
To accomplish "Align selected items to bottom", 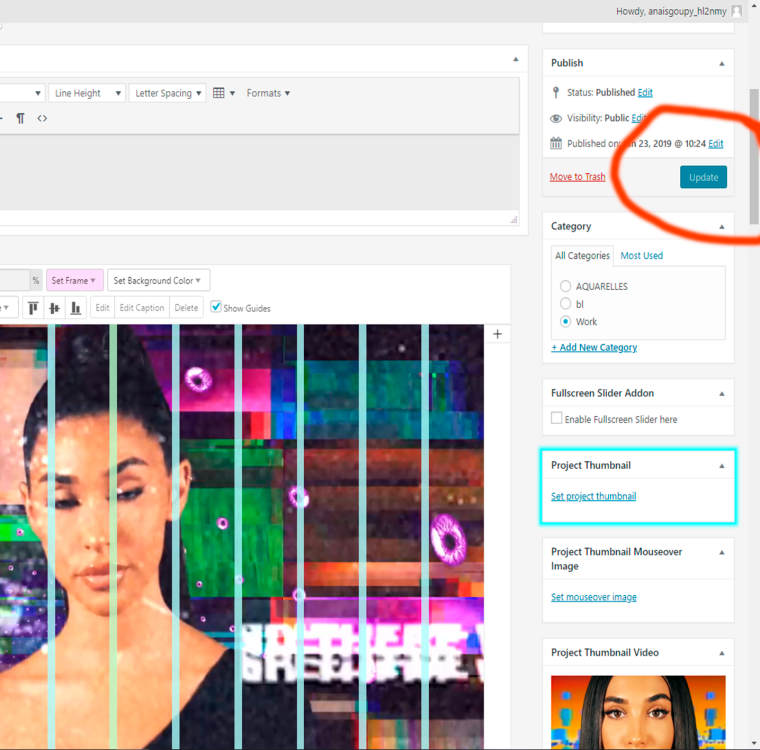I will click(75, 308).
